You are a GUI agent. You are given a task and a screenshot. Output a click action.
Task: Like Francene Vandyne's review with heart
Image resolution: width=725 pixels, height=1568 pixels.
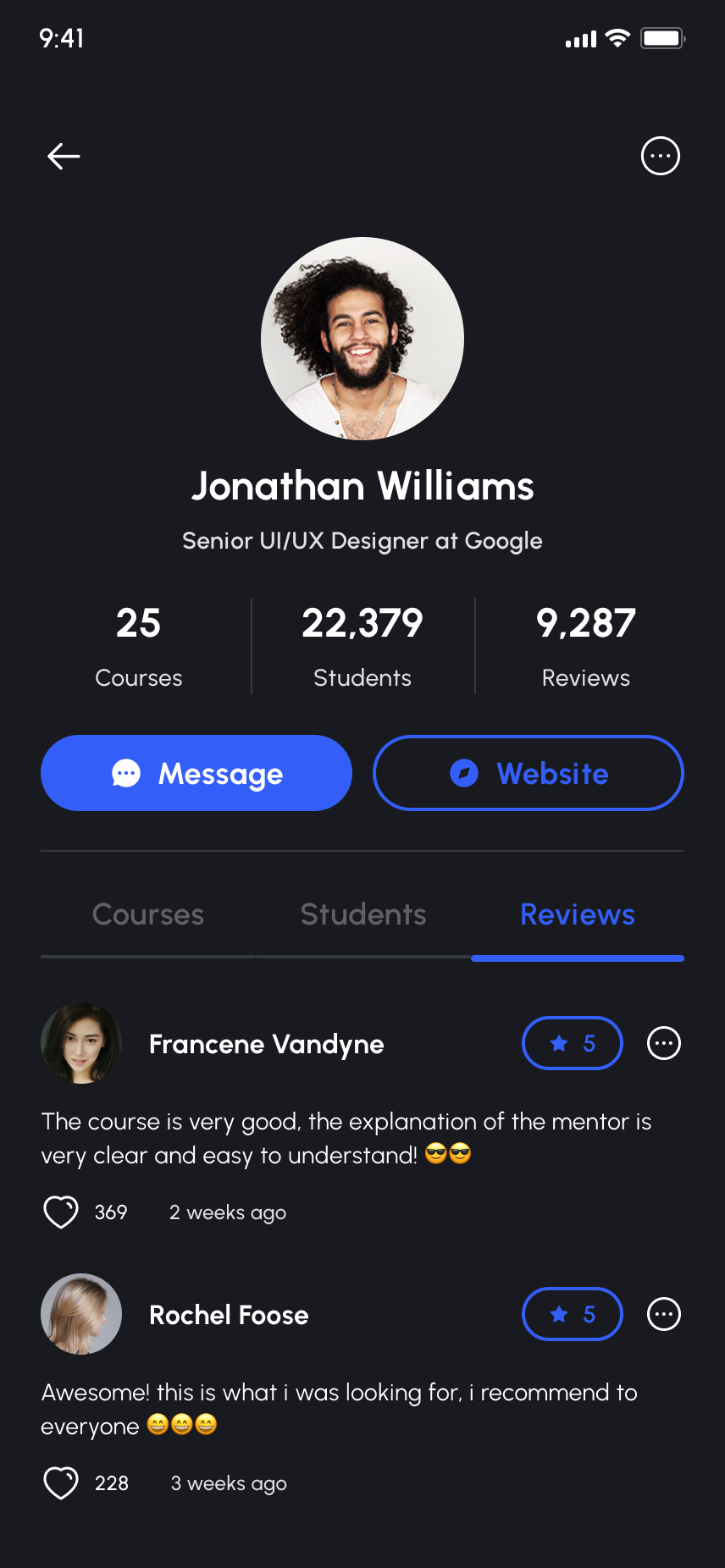coord(61,1212)
